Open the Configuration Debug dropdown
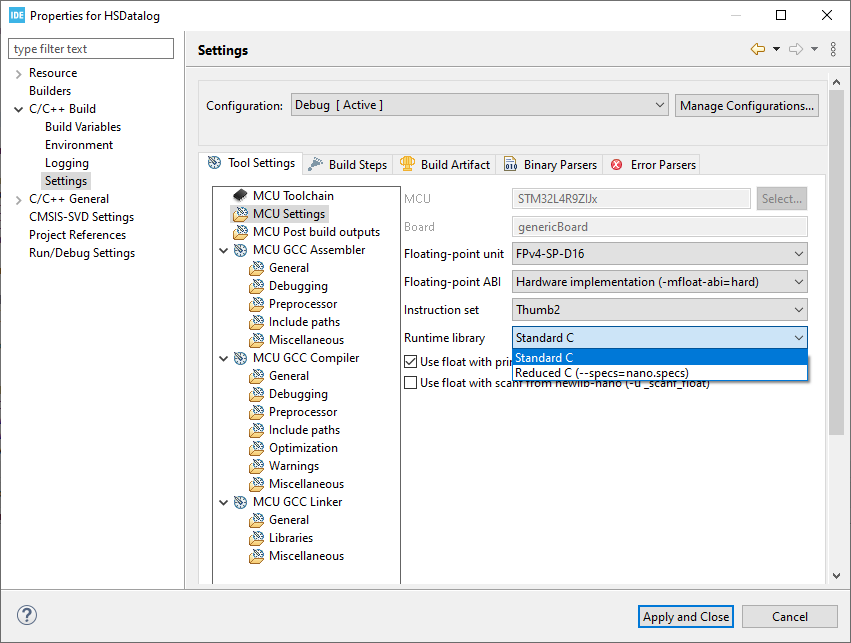The image size is (851, 643). [479, 105]
